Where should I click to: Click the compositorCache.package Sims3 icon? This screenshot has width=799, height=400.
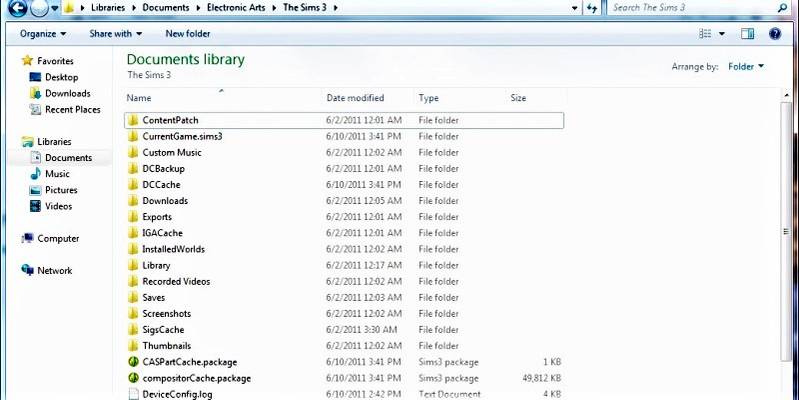[133, 378]
